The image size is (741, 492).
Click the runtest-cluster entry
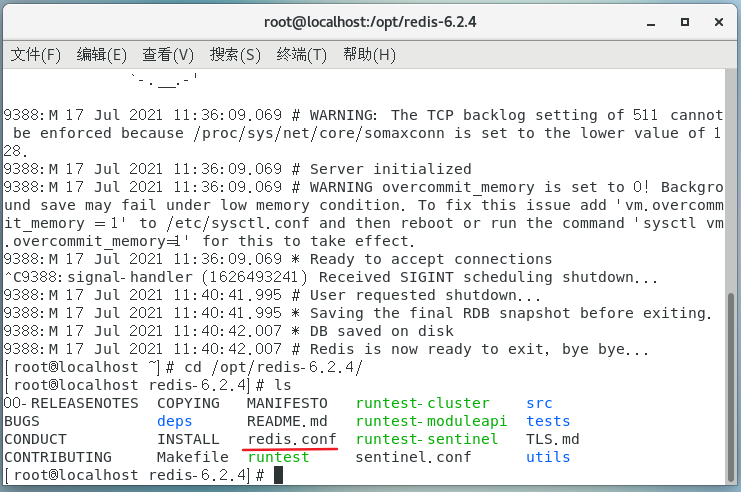[x=422, y=403]
